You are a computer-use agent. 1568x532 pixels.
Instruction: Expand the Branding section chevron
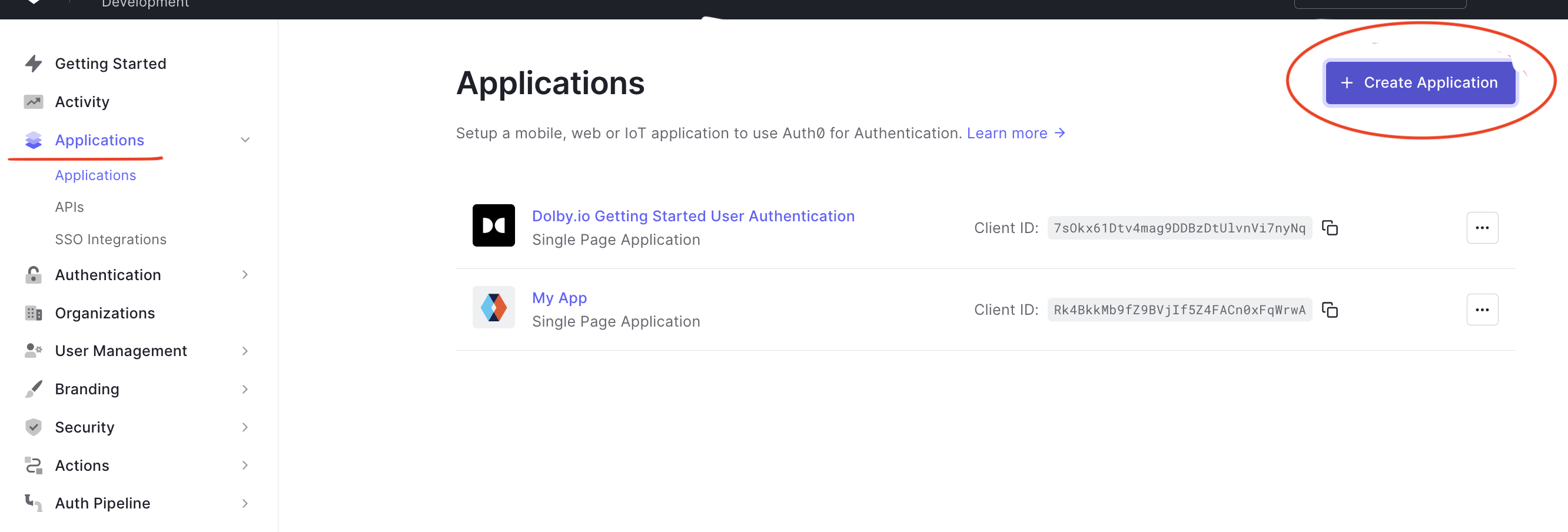point(245,389)
